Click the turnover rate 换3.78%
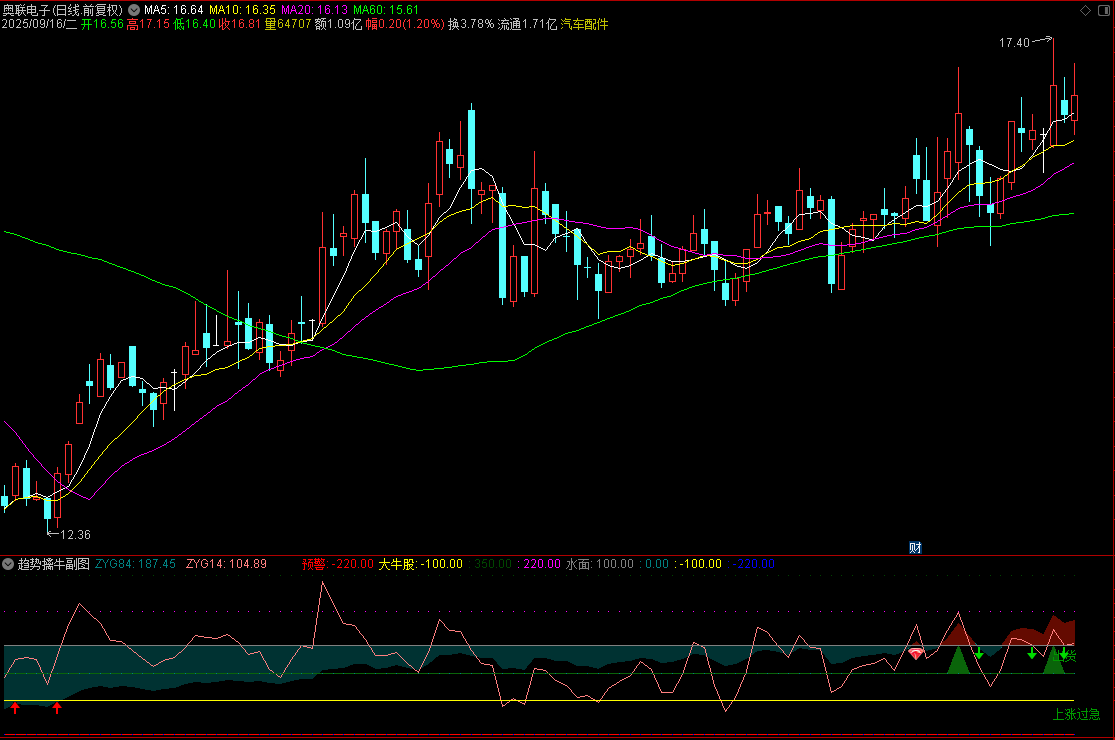The width and height of the screenshot is (1115, 740). click(x=471, y=24)
